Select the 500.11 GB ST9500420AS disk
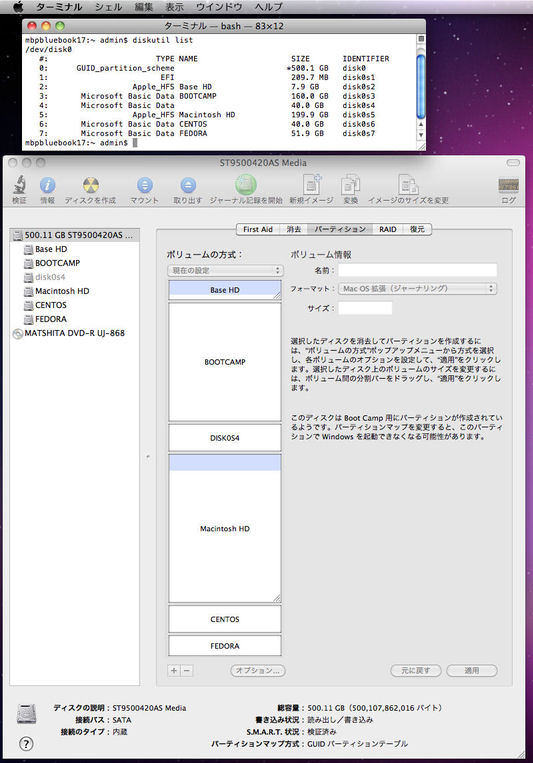Viewport: 533px width, 763px height. (x=74, y=235)
